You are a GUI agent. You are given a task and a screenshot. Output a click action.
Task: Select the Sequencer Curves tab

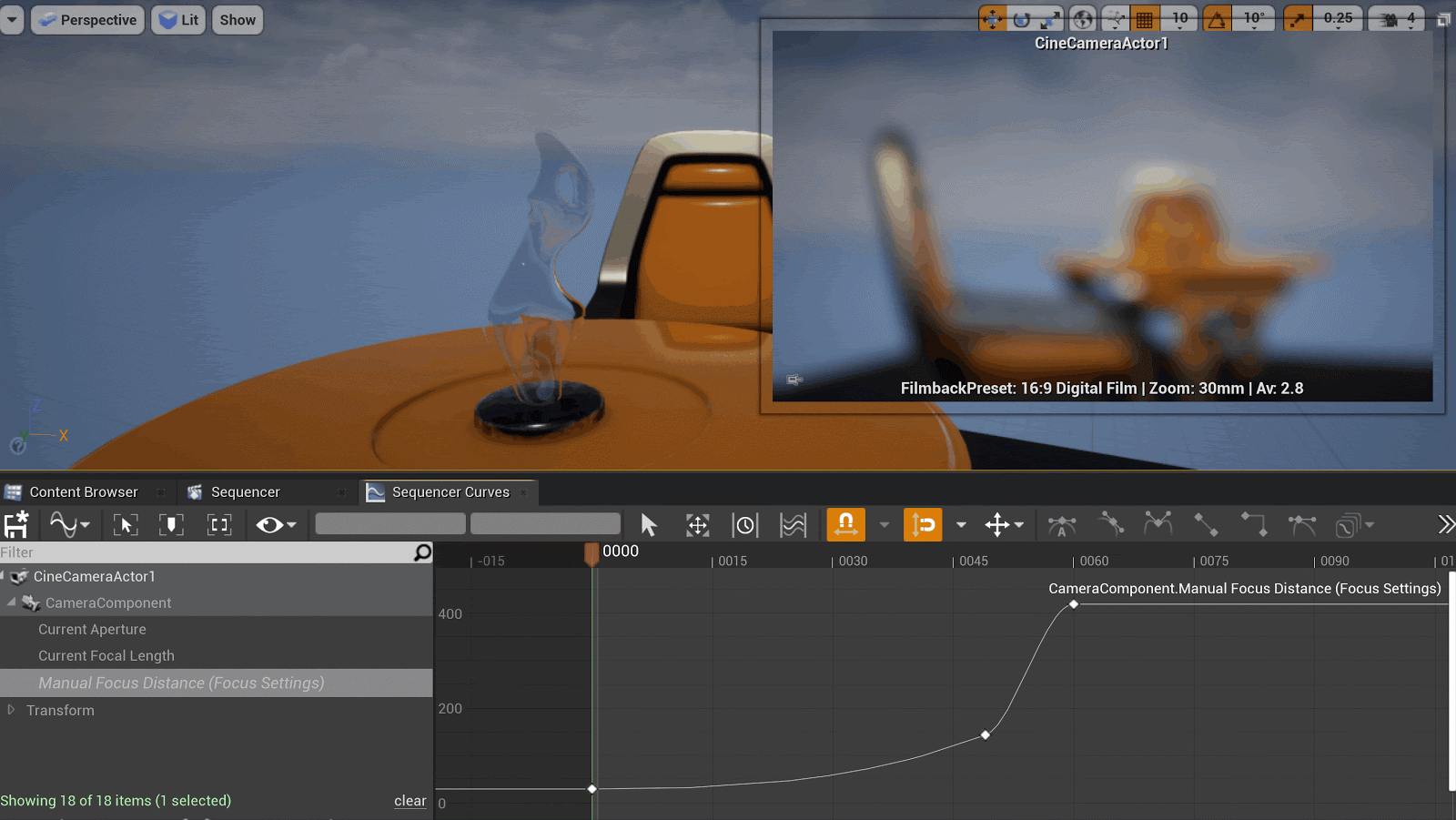click(450, 492)
